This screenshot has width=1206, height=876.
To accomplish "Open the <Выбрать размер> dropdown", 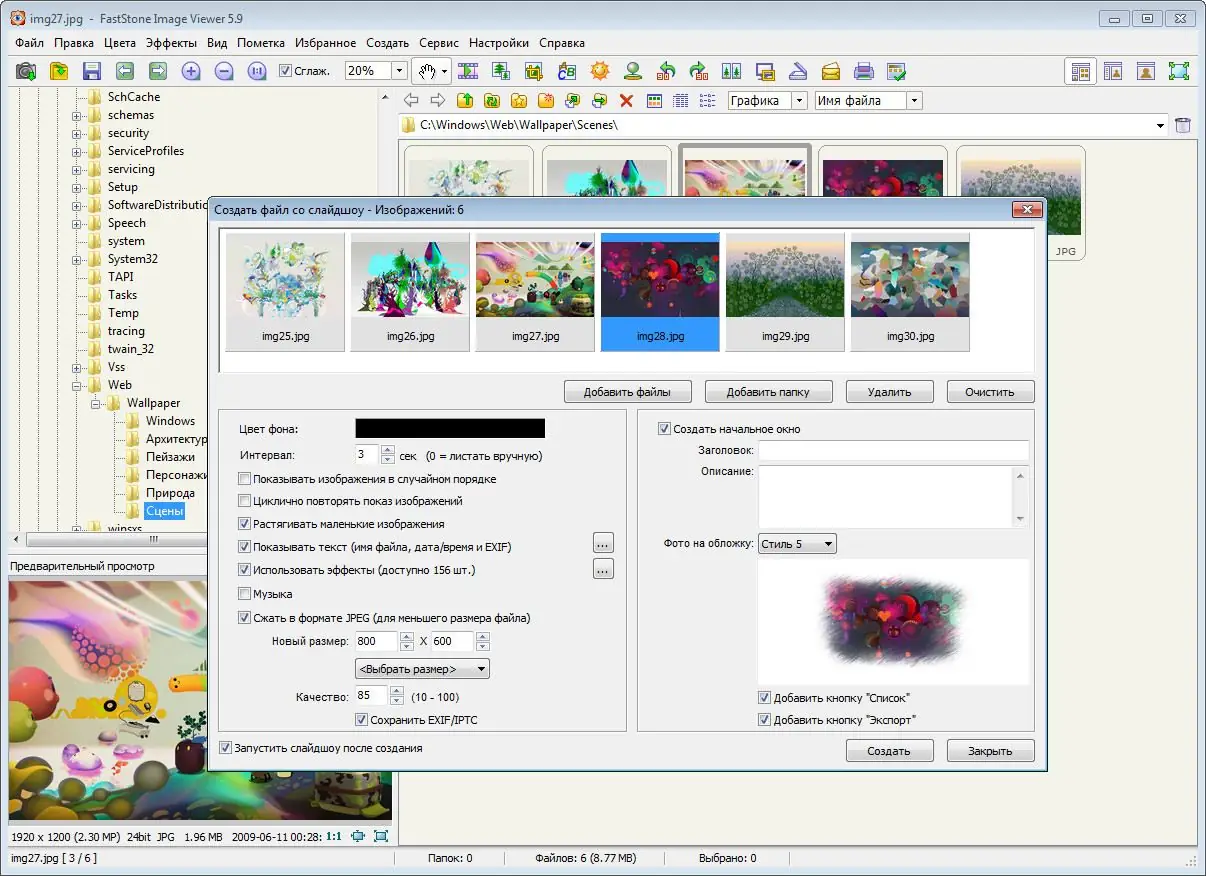I will (421, 668).
